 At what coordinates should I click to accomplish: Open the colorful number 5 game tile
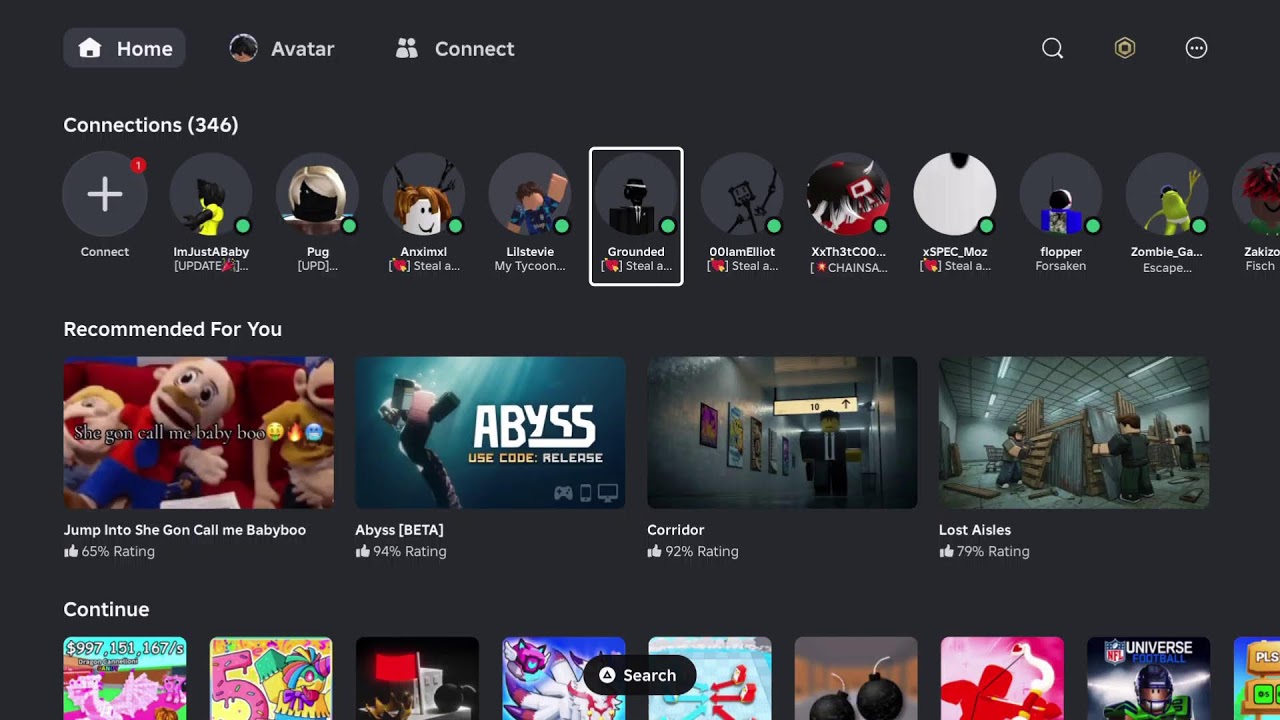tap(271, 678)
